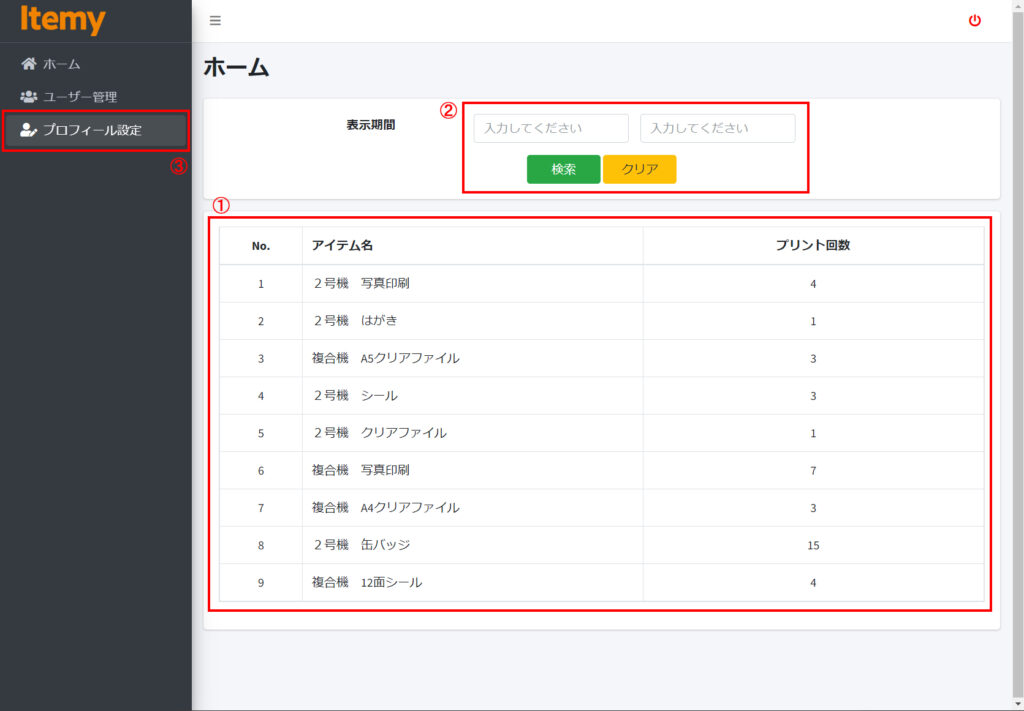The height and width of the screenshot is (711, 1024).
Task: Click the vertical scrollbar on the right
Action: coord(1017,350)
